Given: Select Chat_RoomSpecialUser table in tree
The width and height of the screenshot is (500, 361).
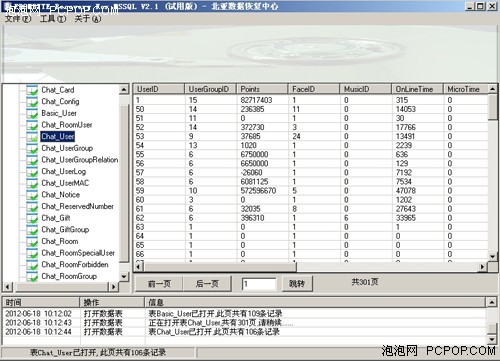Looking at the screenshot, I should tap(78, 253).
